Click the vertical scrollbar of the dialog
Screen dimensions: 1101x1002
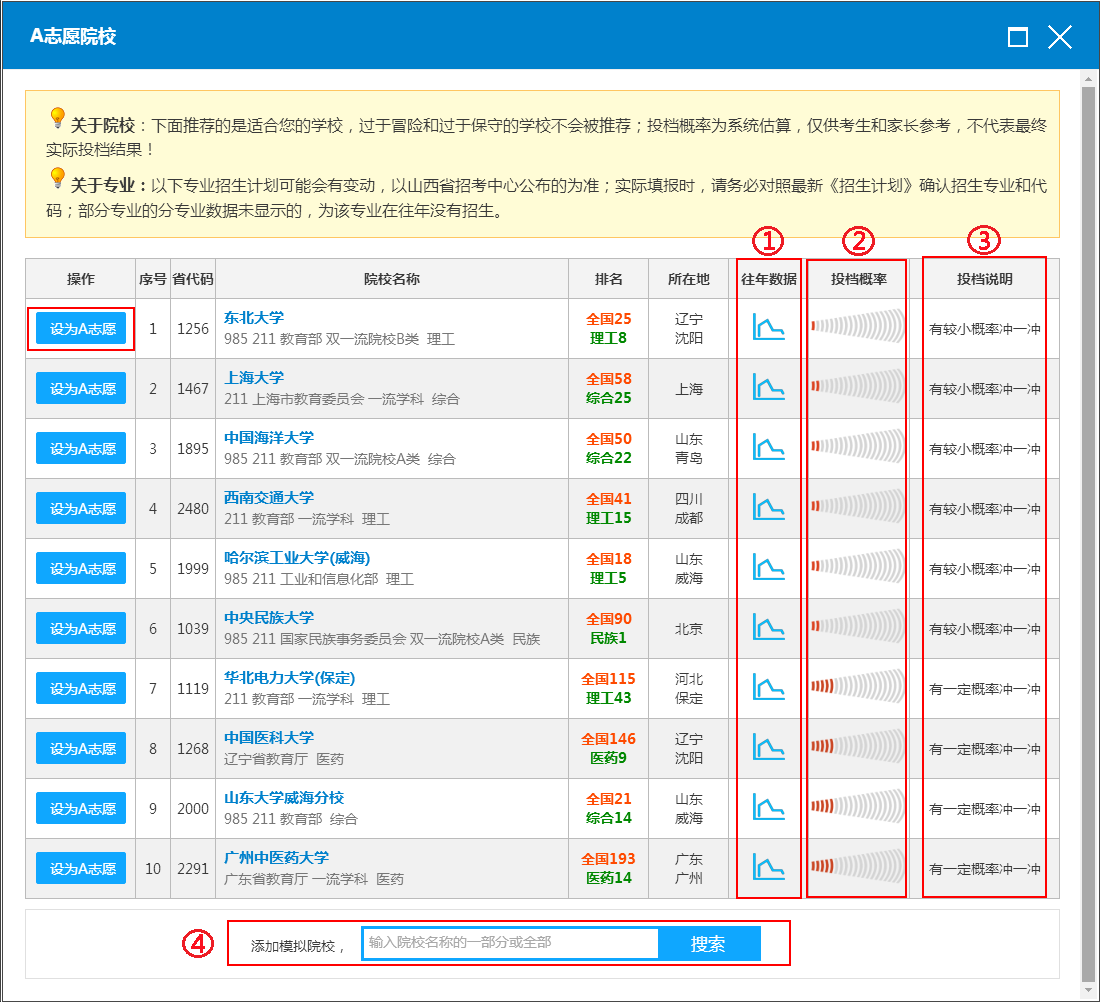point(1088,500)
